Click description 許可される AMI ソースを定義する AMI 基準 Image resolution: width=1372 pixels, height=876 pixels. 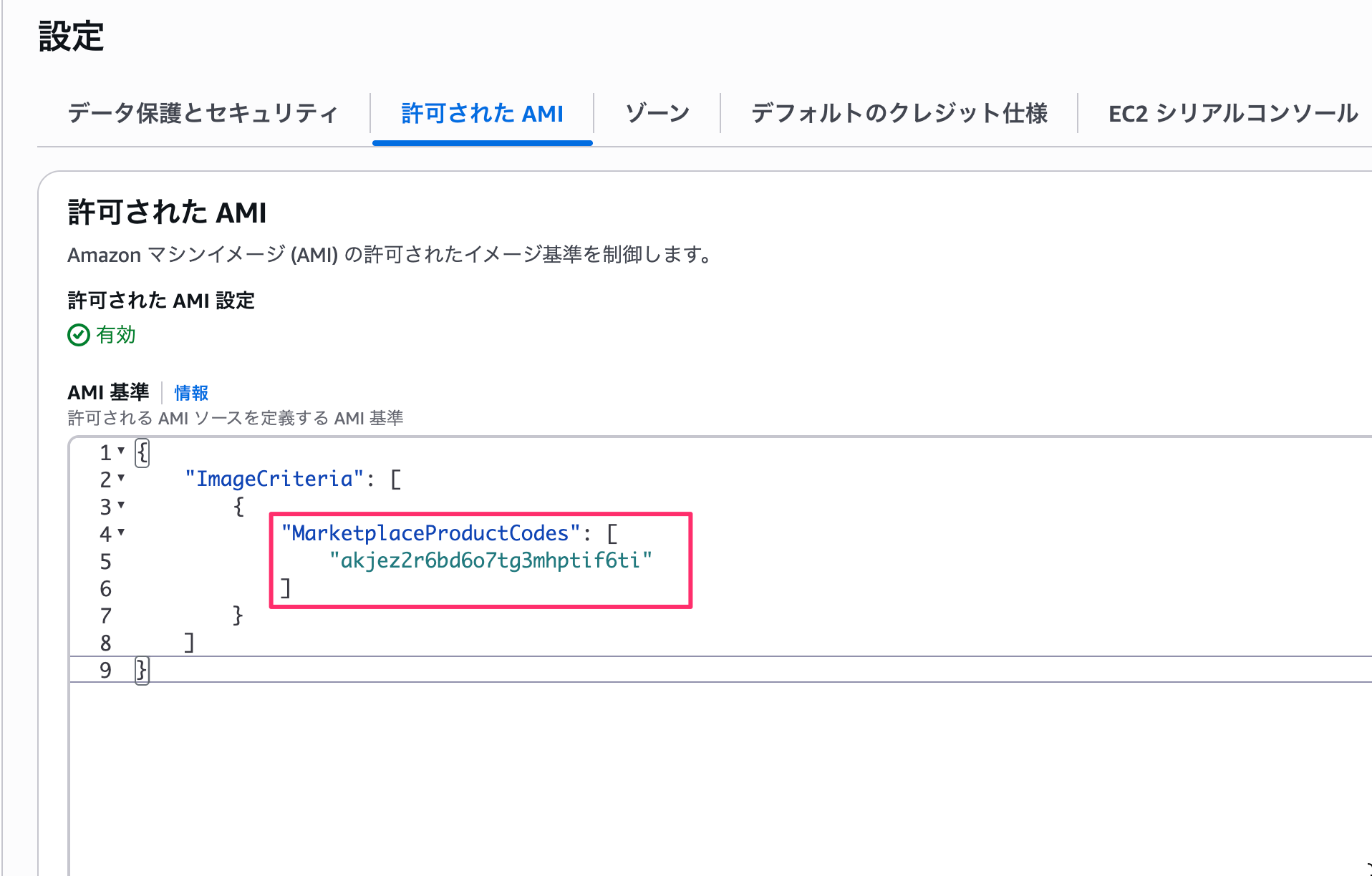236,418
